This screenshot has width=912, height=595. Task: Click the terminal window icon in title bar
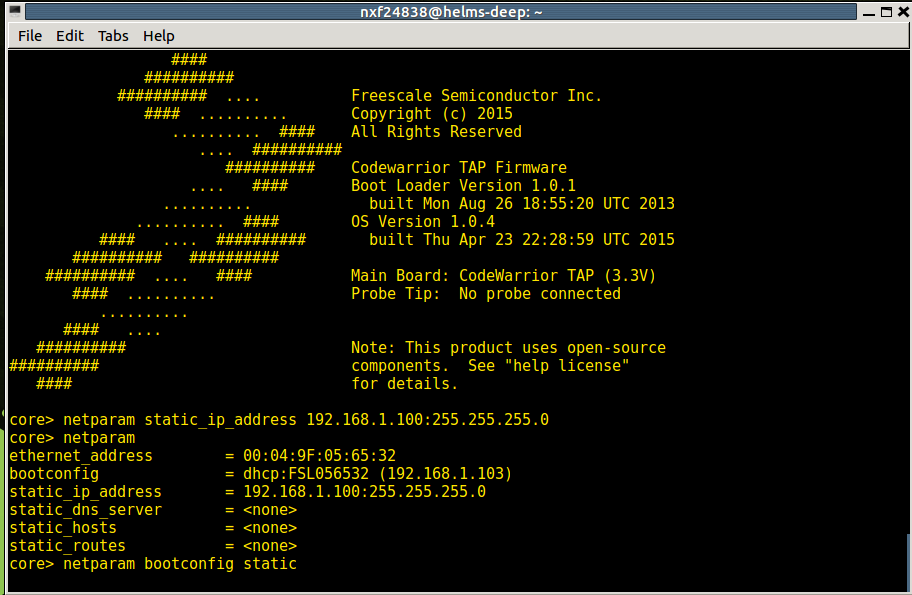pos(15,11)
